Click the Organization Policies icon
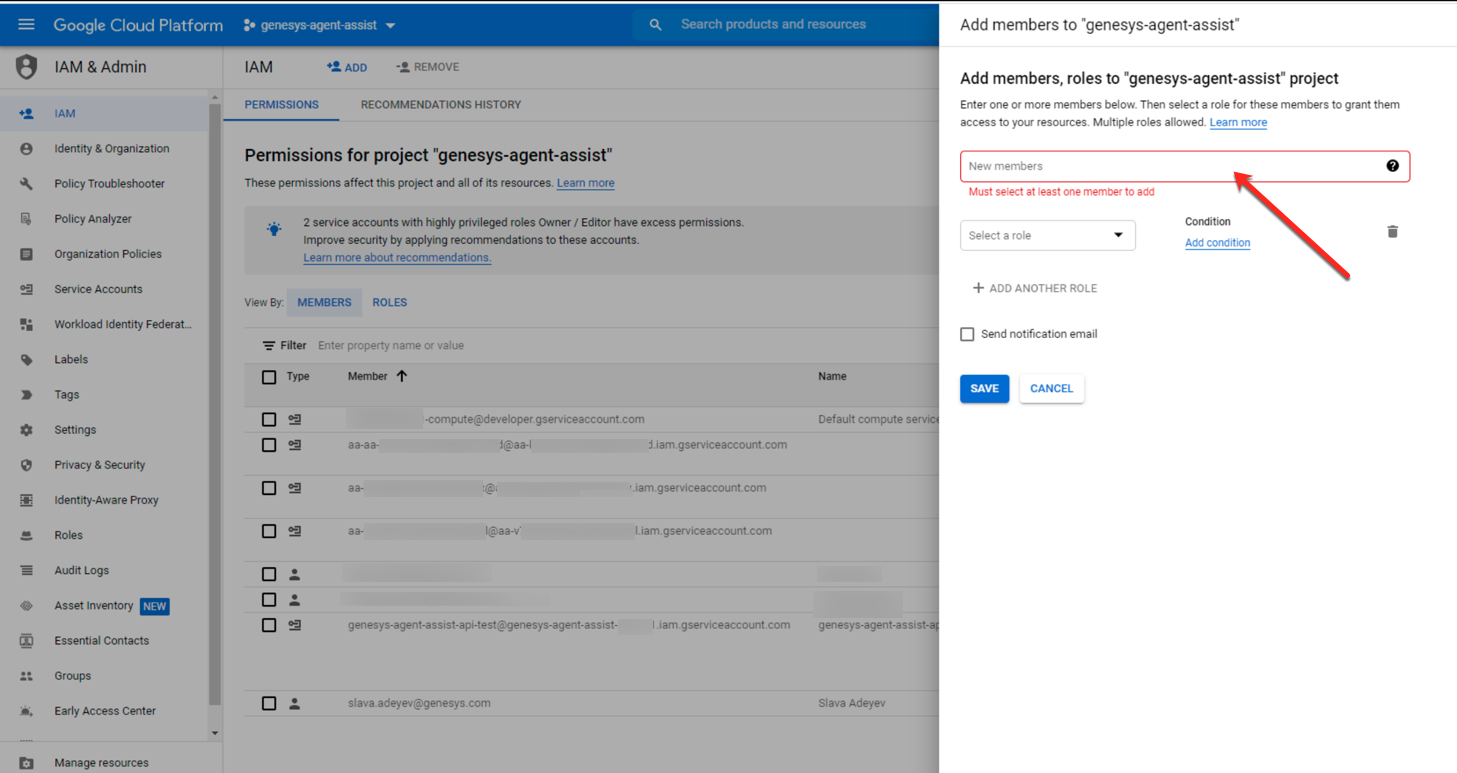Image resolution: width=1457 pixels, height=773 pixels. pos(26,254)
